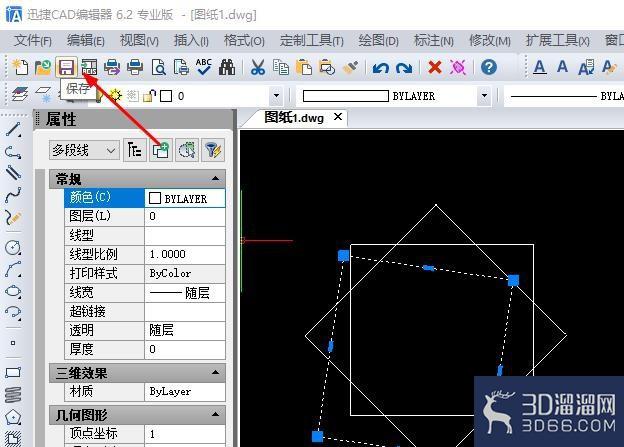Click the New drawing icon
Screen dimensions: 624x447
click(20, 67)
